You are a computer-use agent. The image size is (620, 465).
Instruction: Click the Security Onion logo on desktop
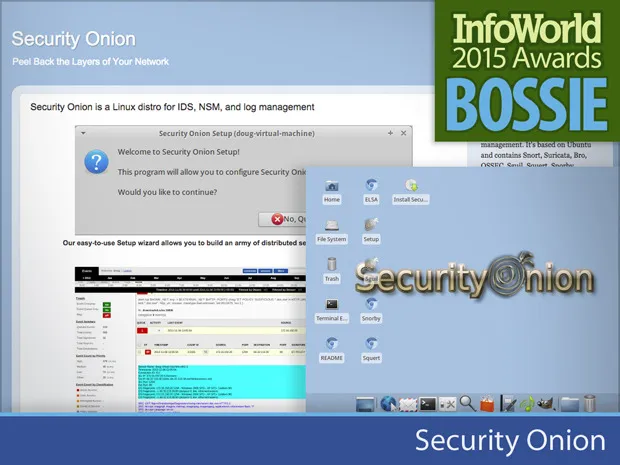[x=474, y=278]
